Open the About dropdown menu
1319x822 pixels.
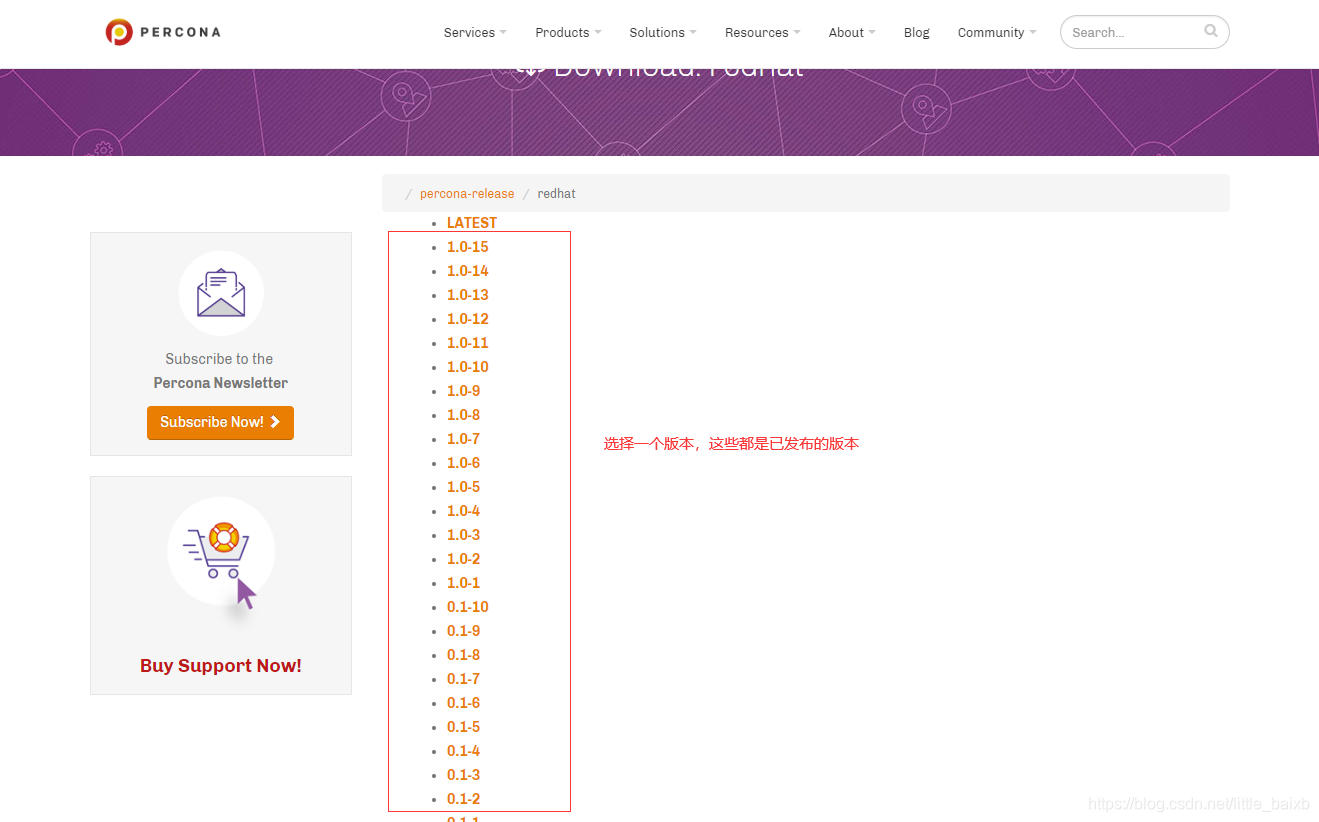coord(852,32)
